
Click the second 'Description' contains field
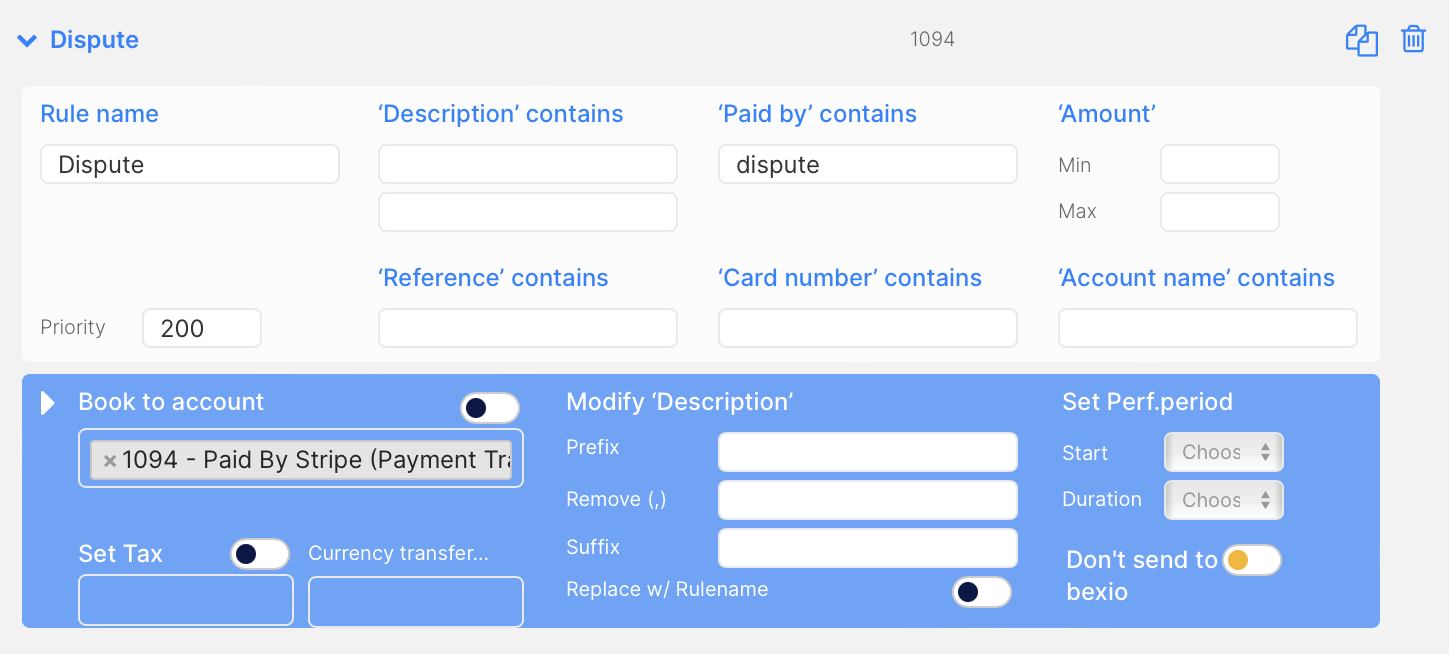[528, 212]
